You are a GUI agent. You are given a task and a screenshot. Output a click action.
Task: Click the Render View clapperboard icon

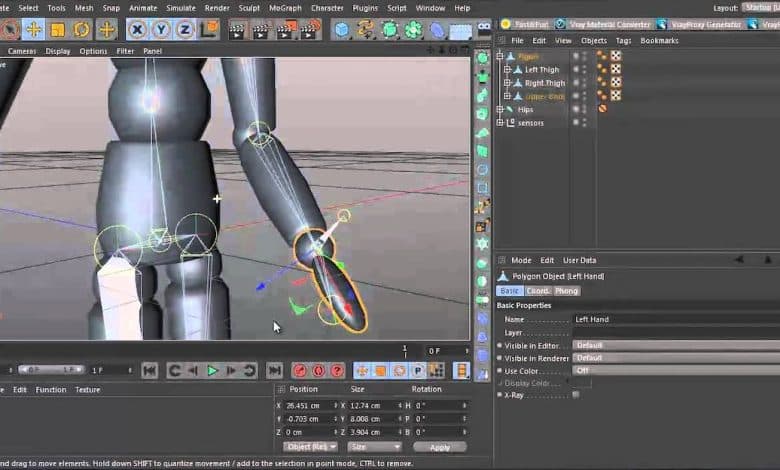[238, 30]
